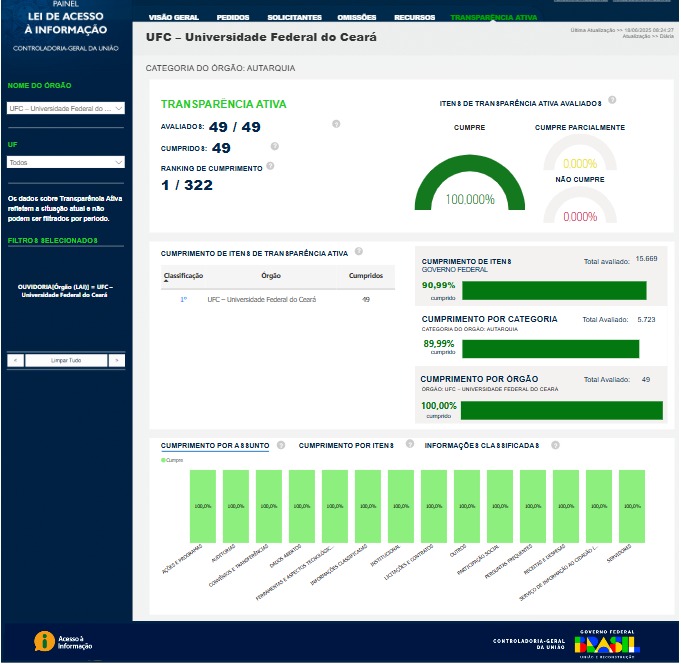The height and width of the screenshot is (665, 681).
Task: Select the Transparência Ativa tab
Action: coord(493,17)
